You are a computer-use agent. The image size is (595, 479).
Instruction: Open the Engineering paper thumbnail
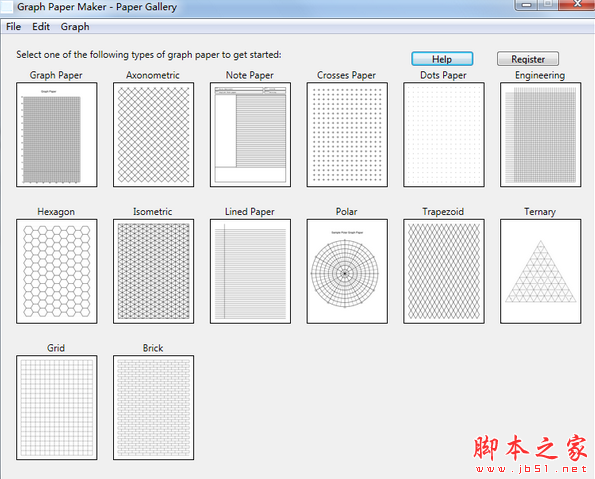point(541,135)
